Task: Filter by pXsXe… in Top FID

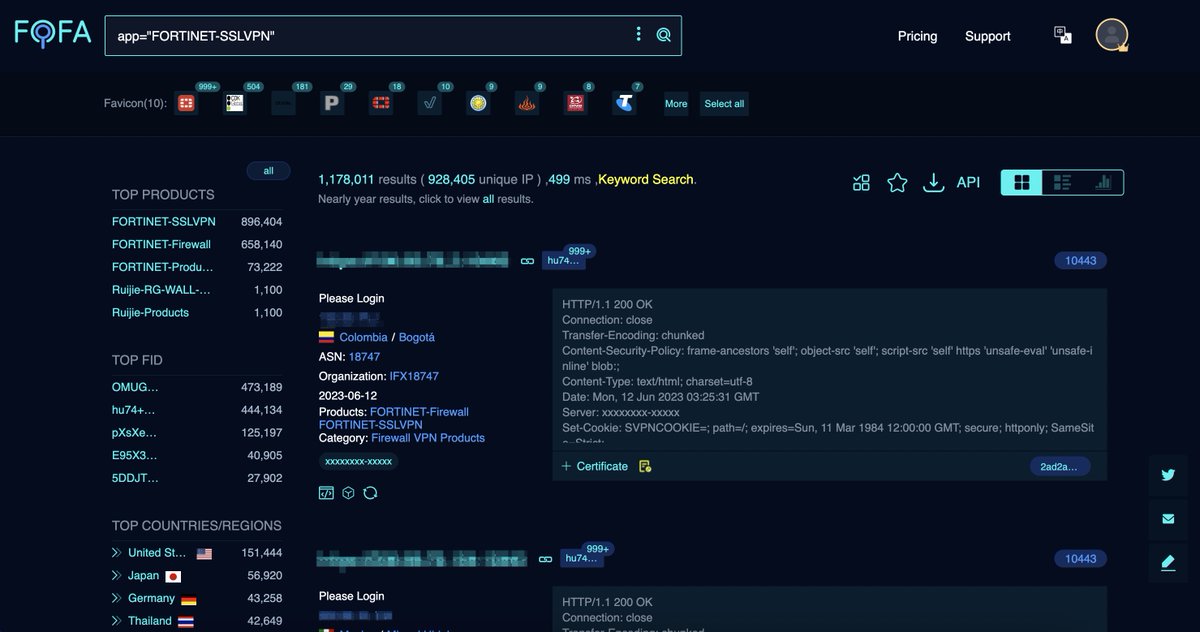Action: [134, 433]
